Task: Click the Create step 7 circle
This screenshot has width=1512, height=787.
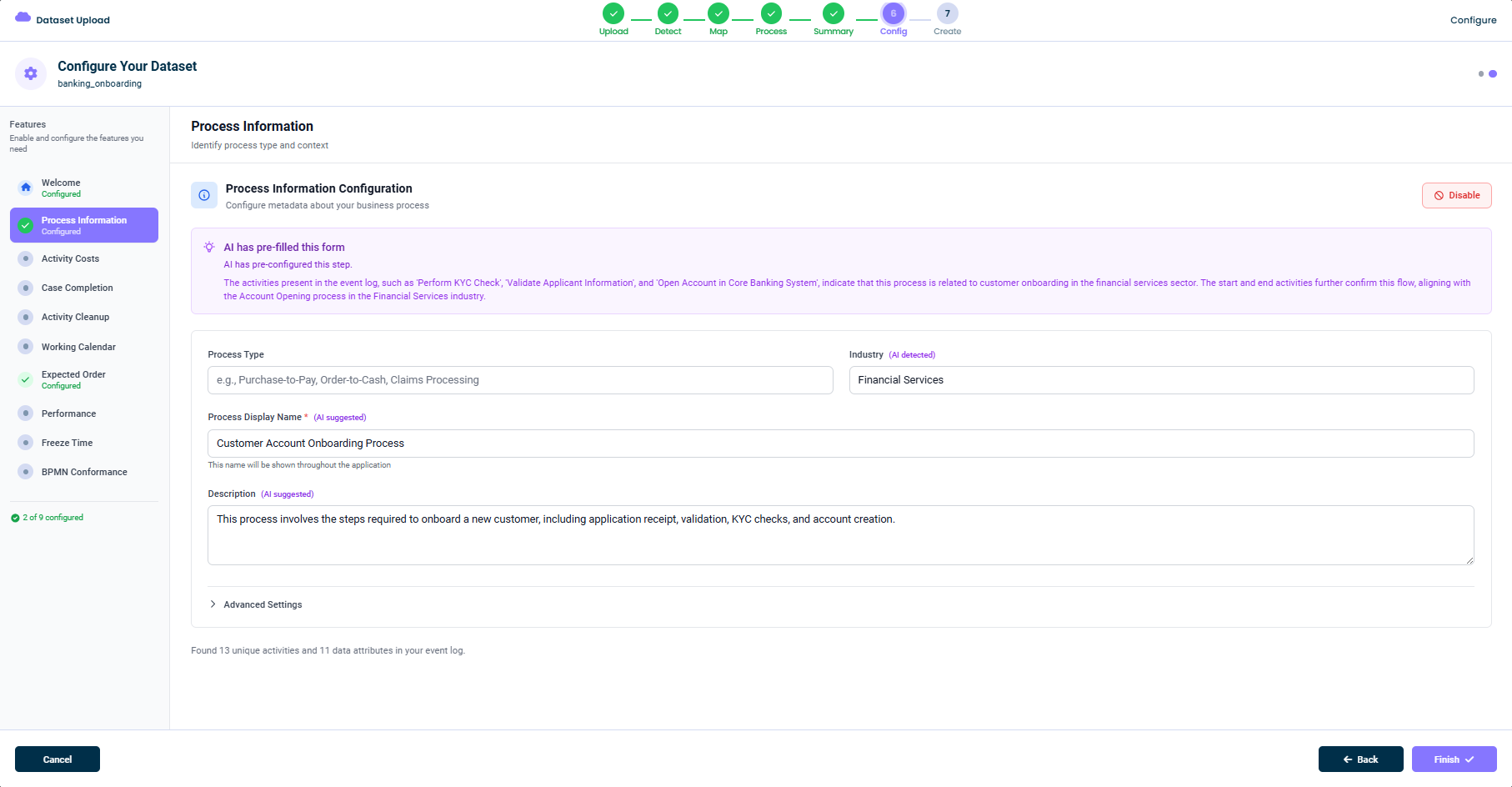Action: coord(948,13)
